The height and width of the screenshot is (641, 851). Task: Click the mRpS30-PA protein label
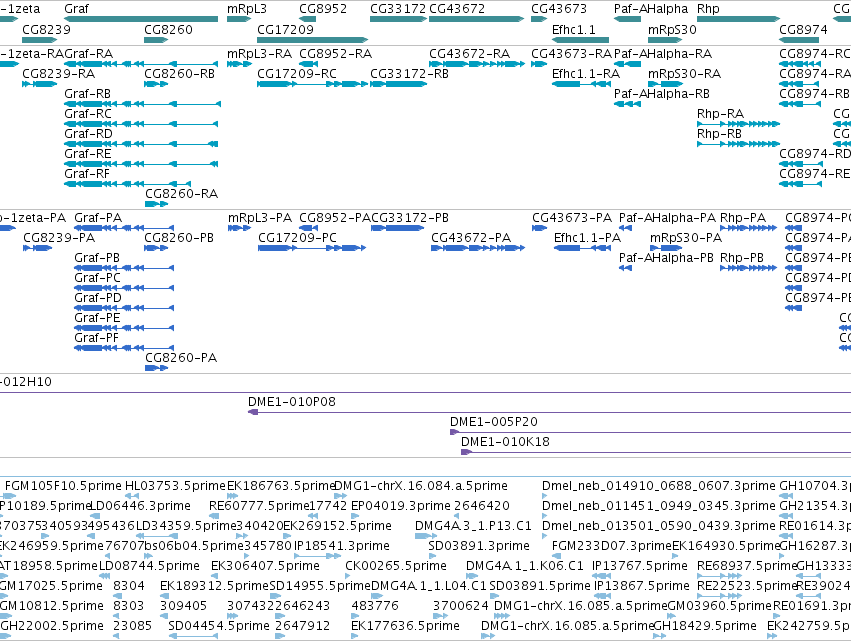point(686,238)
